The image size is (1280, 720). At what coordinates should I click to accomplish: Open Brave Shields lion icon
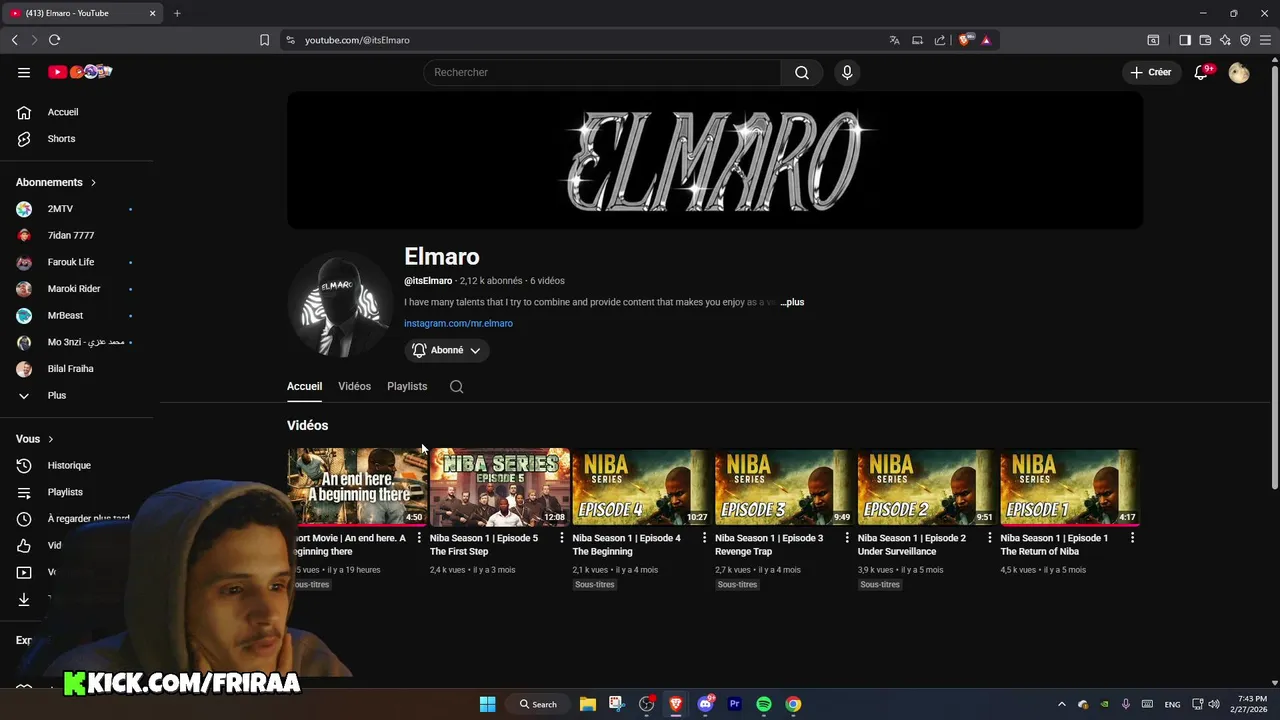pos(964,40)
